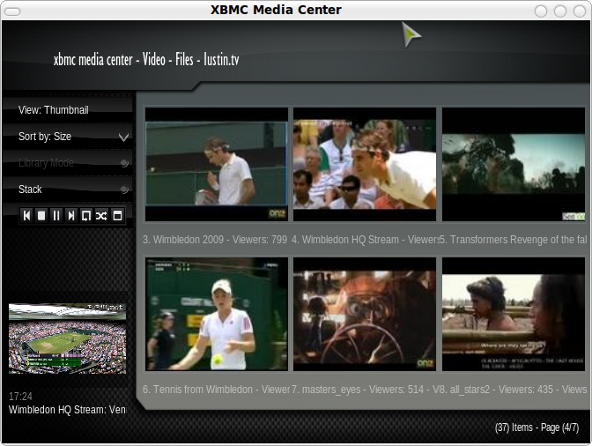The image size is (592, 446).
Task: Select label '5. Transformers Revenge of the fal'
Action: 513,239
